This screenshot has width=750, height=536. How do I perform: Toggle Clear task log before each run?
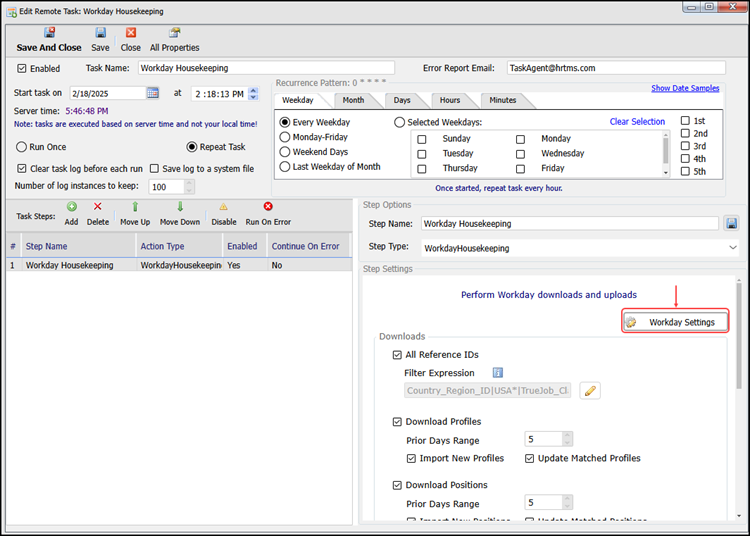click(x=22, y=168)
